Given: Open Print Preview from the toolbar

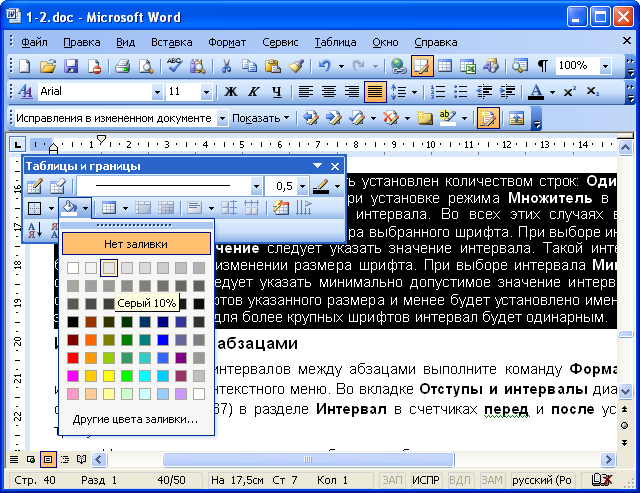Looking at the screenshot, I should click(x=146, y=66).
